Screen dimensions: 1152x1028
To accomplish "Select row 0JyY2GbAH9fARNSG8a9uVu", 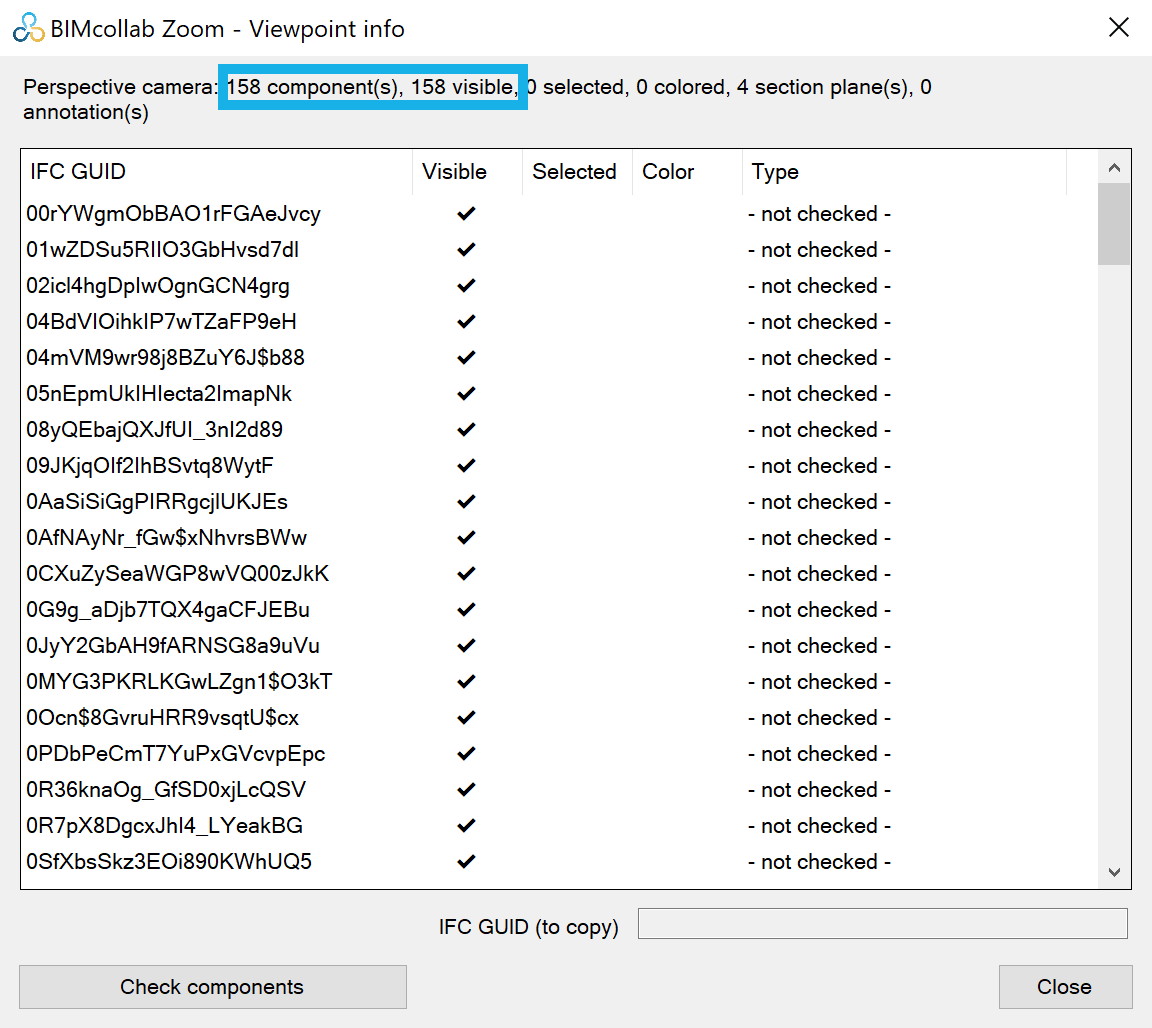I will click(x=558, y=646).
